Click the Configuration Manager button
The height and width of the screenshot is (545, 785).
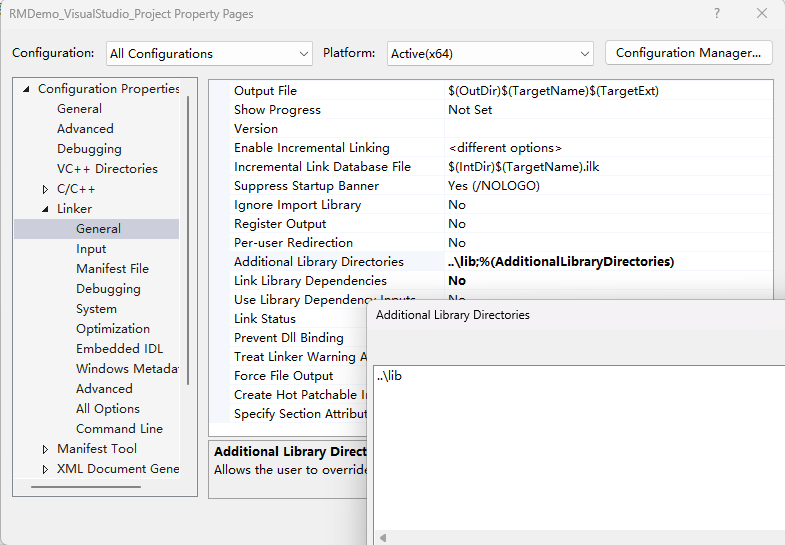click(x=688, y=53)
